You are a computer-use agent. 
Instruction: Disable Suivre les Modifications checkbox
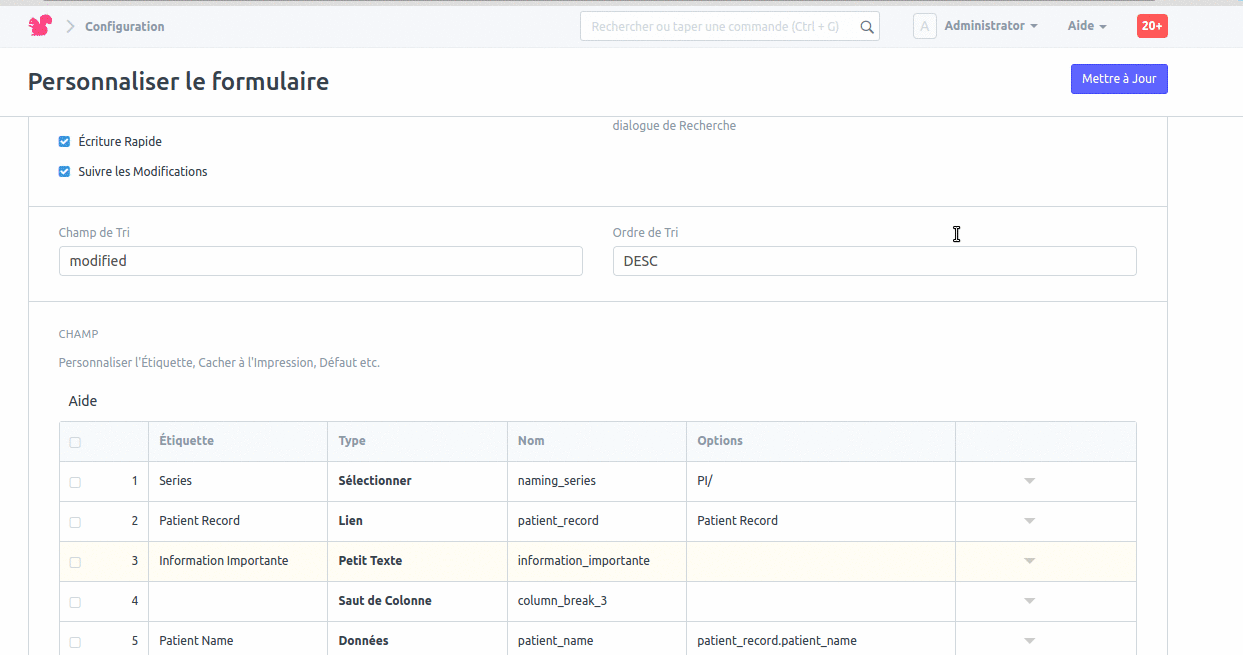(64, 172)
